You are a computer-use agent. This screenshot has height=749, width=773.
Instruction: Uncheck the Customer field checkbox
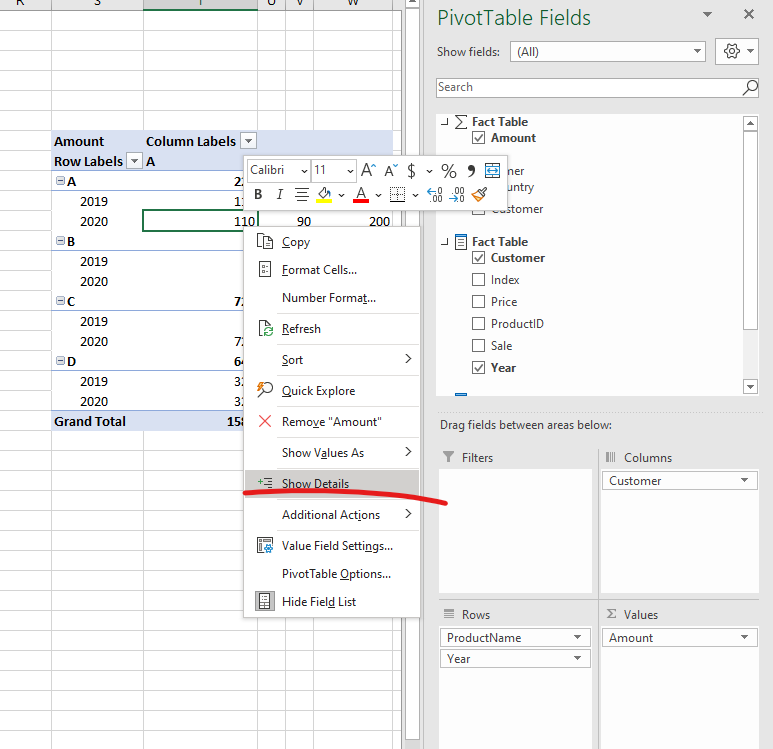point(478,258)
